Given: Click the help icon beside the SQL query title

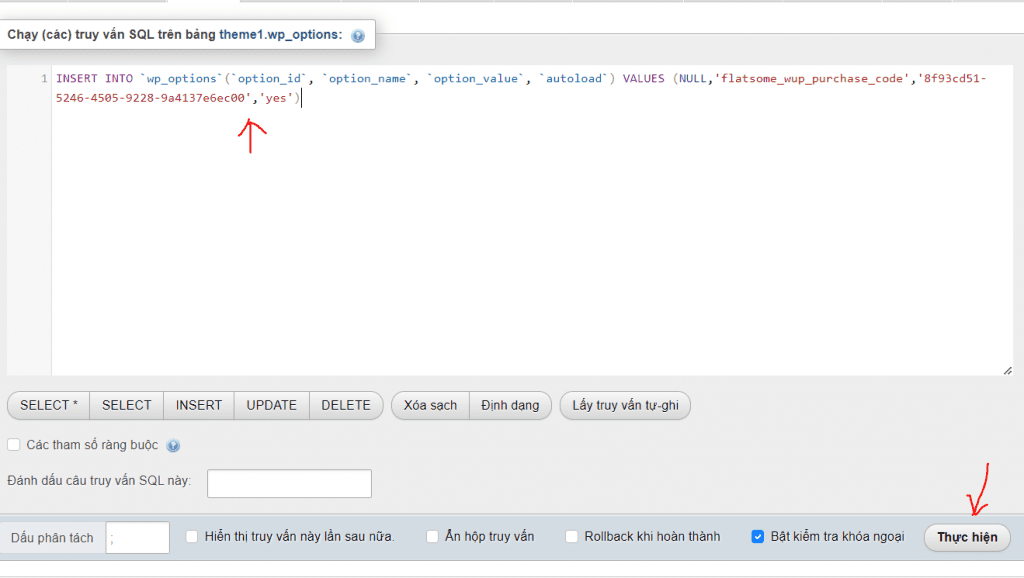Looking at the screenshot, I should coord(358,36).
